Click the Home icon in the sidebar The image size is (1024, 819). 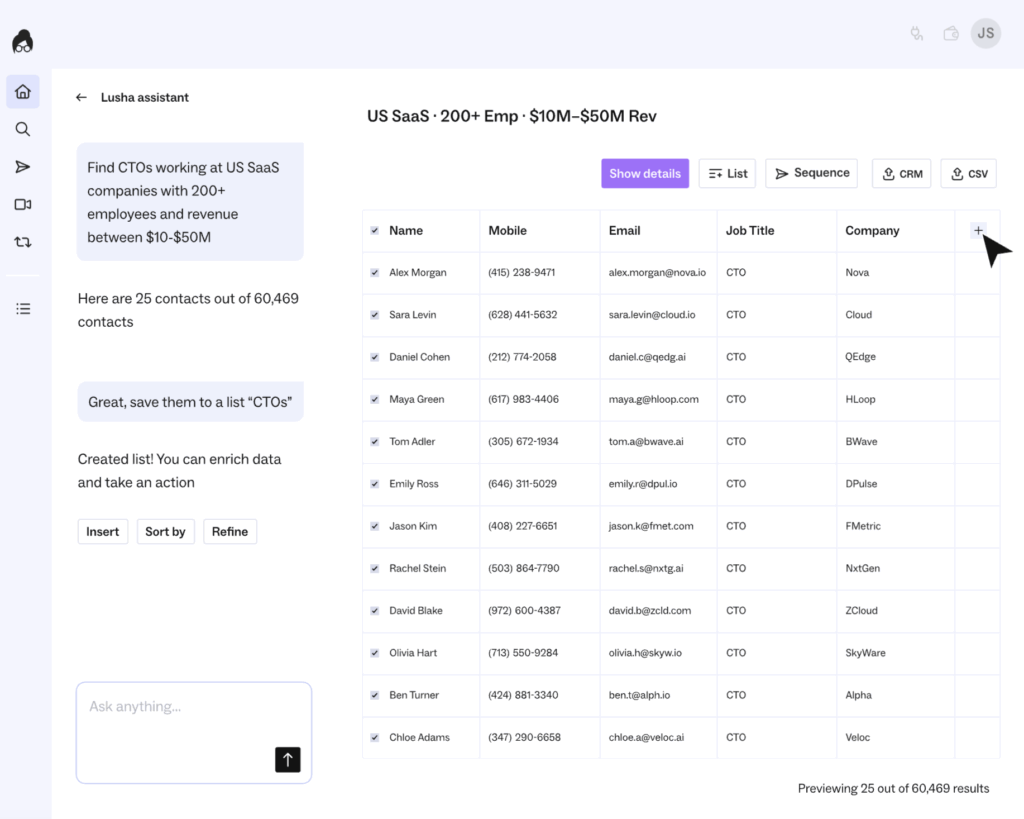(23, 92)
